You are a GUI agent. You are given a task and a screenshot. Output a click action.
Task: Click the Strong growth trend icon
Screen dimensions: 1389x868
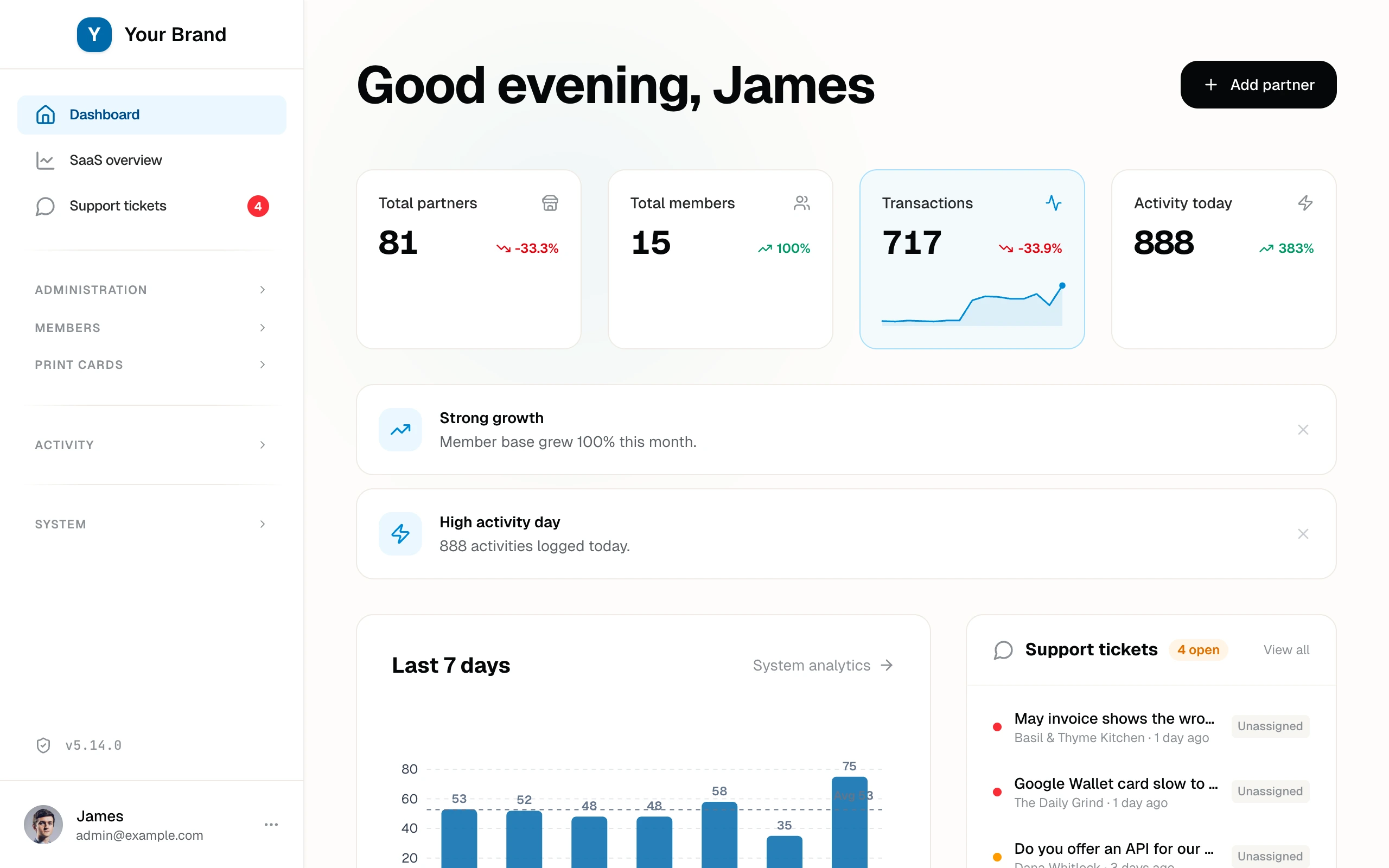(x=400, y=430)
